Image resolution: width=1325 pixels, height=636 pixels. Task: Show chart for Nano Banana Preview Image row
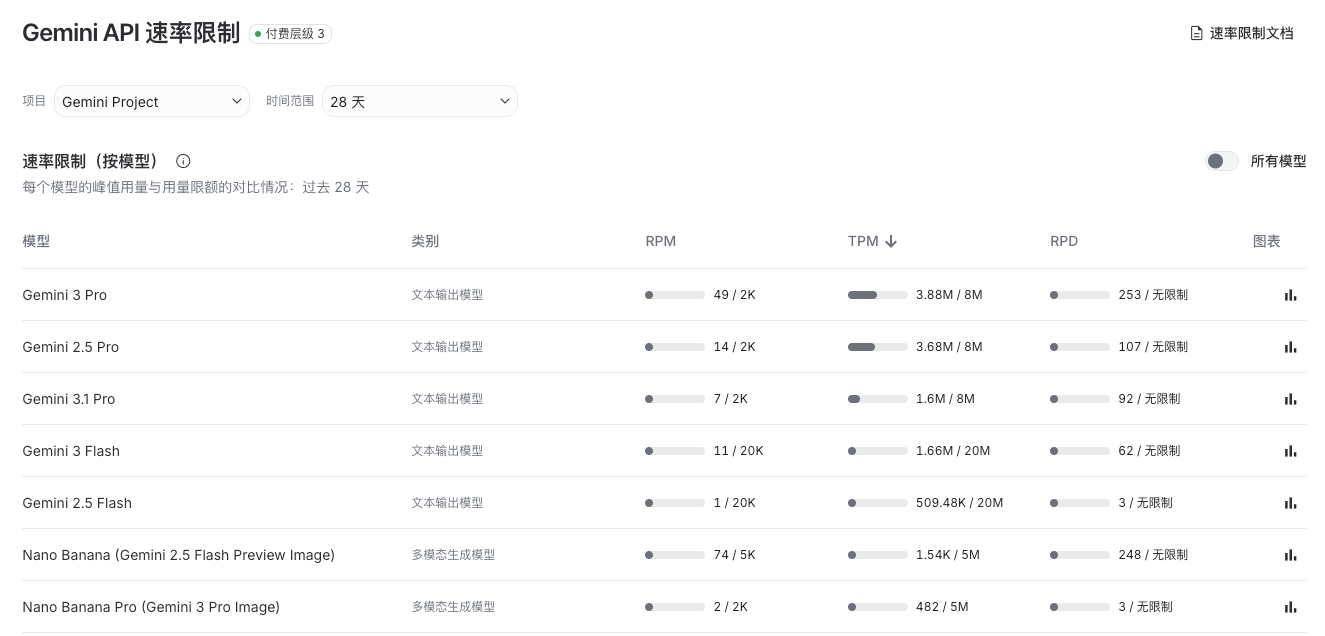pyautogui.click(x=1290, y=555)
